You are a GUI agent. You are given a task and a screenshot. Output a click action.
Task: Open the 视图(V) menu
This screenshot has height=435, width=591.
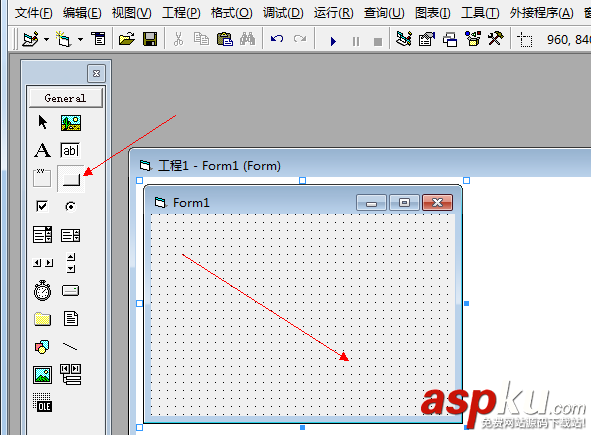coord(132,13)
